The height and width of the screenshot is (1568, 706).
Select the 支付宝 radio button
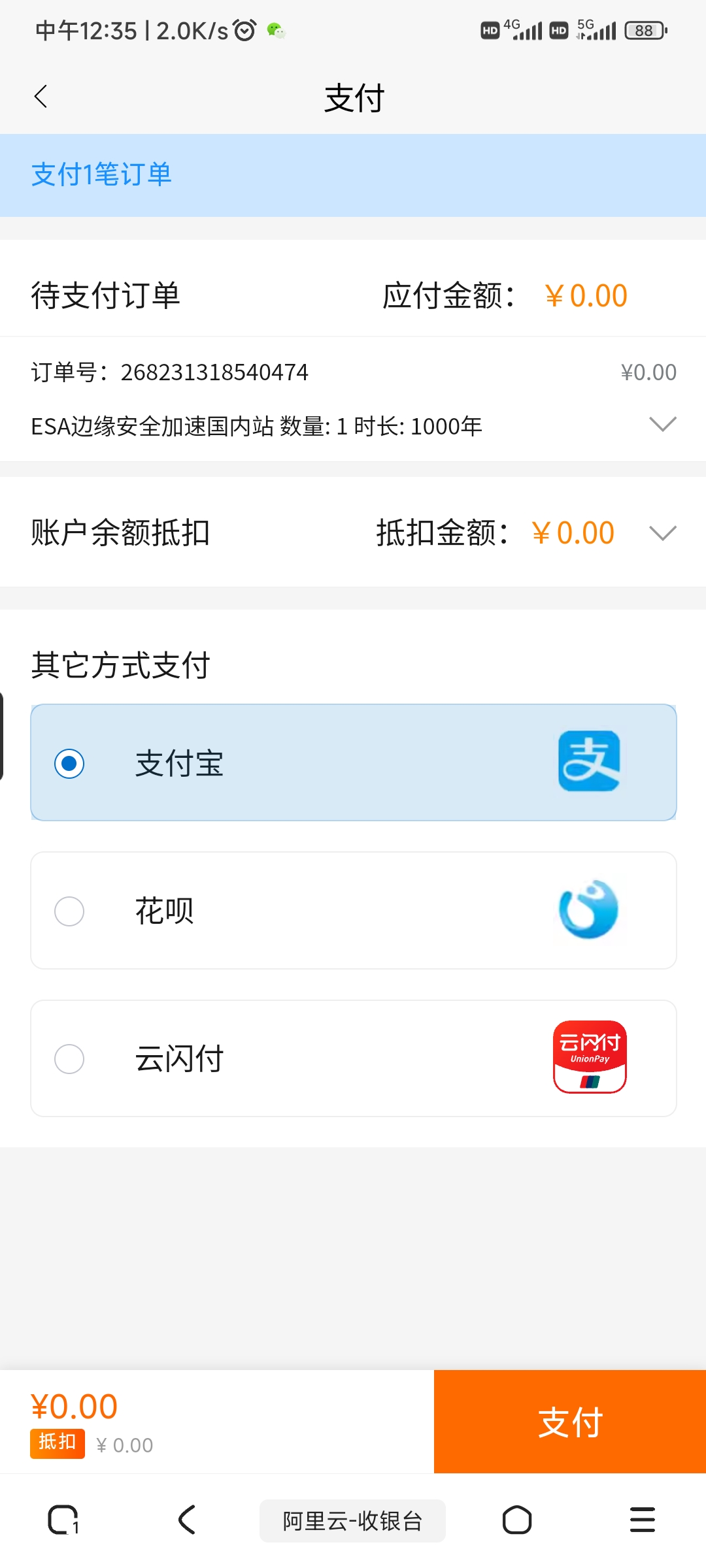[x=69, y=763]
